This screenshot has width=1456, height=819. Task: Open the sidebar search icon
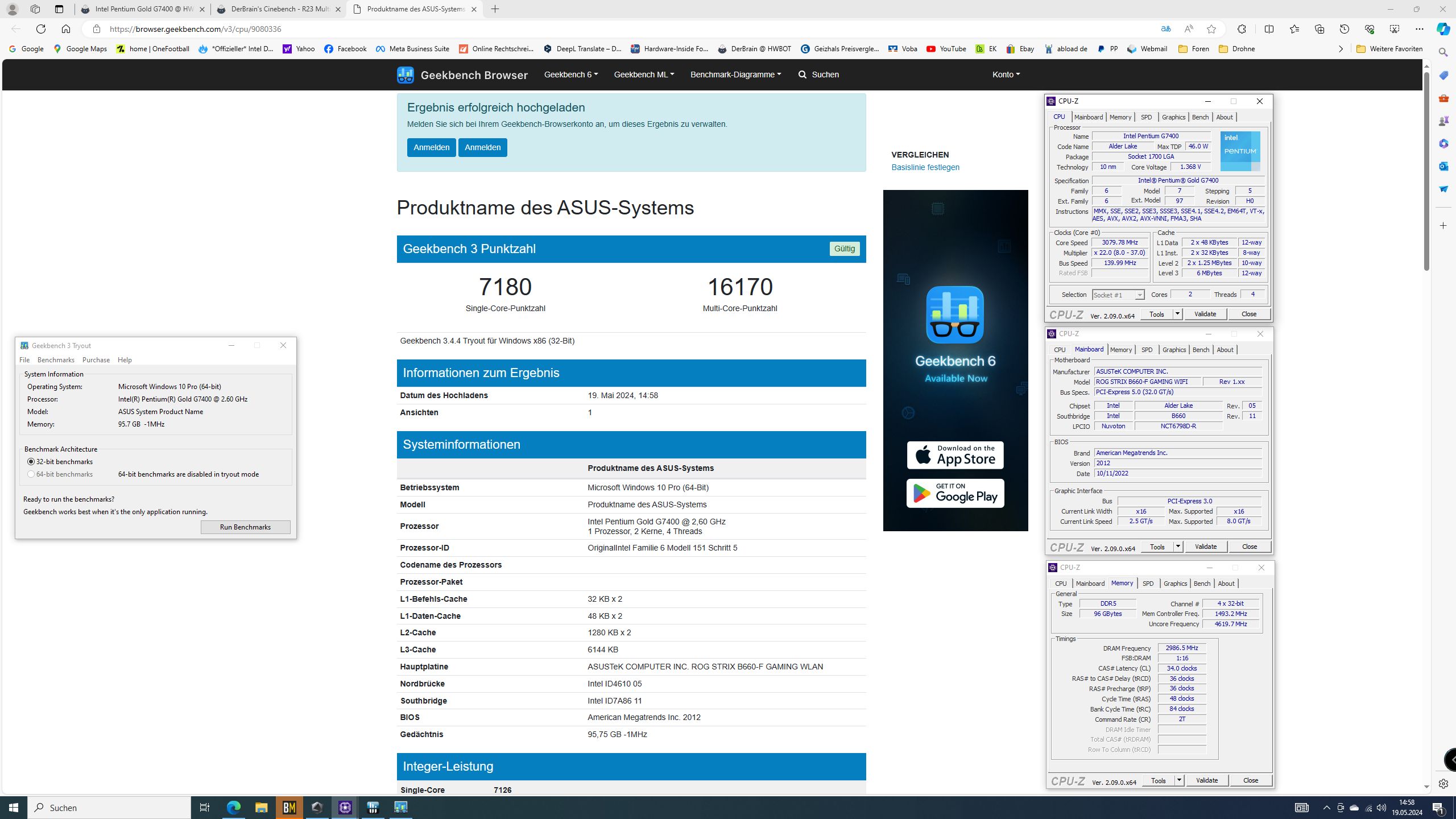tap(1443, 52)
